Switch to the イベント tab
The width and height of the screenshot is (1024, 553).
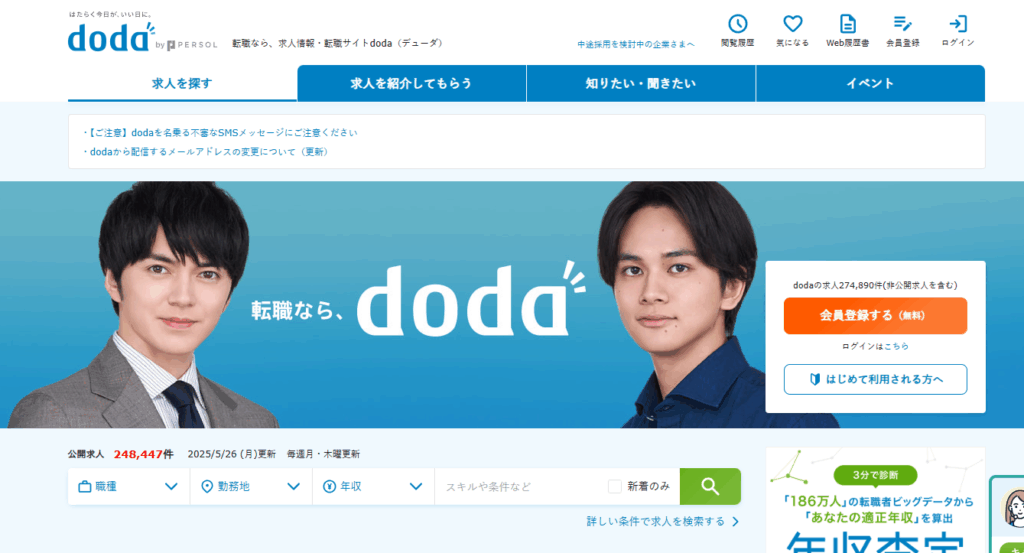(x=870, y=84)
